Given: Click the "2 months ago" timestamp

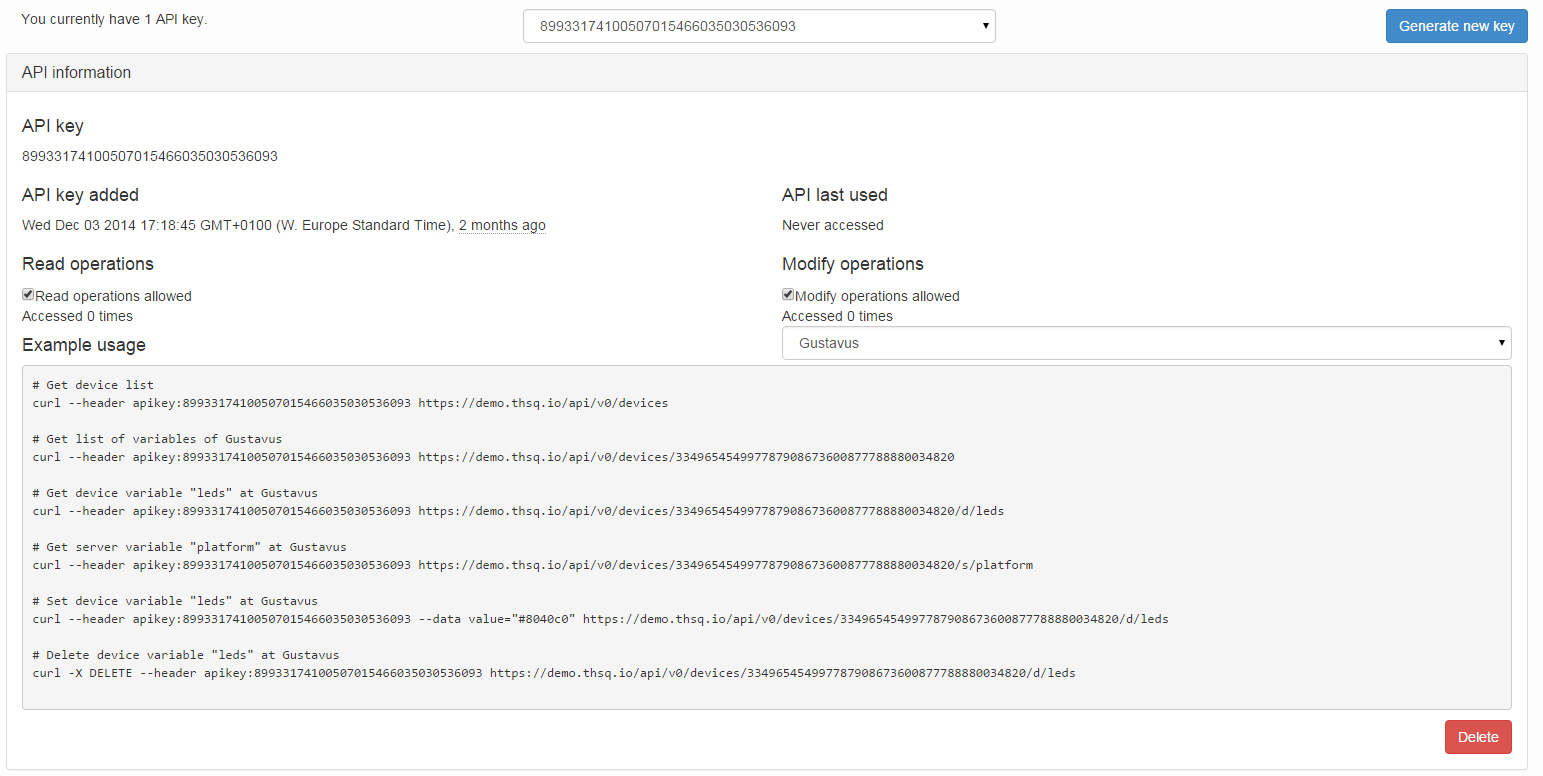Looking at the screenshot, I should [x=502, y=225].
